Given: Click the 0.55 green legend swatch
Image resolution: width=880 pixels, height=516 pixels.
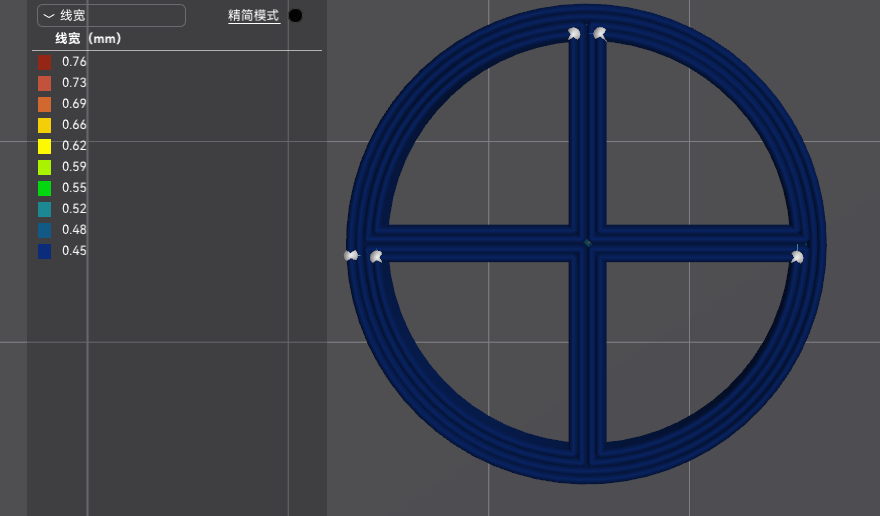Looking at the screenshot, I should click(44, 188).
